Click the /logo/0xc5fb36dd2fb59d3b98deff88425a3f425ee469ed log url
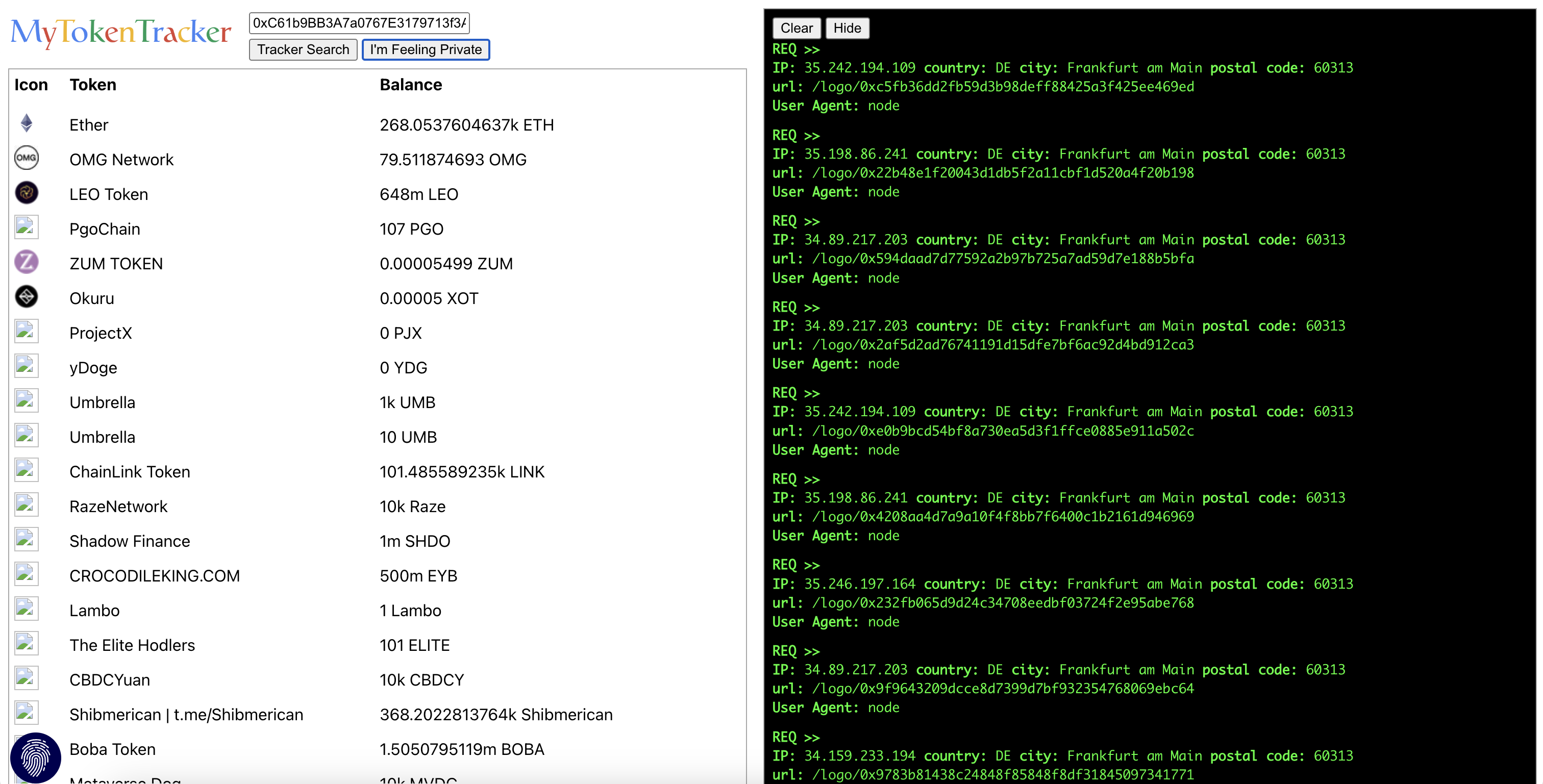The image size is (1543, 784). pyautogui.click(x=1003, y=87)
